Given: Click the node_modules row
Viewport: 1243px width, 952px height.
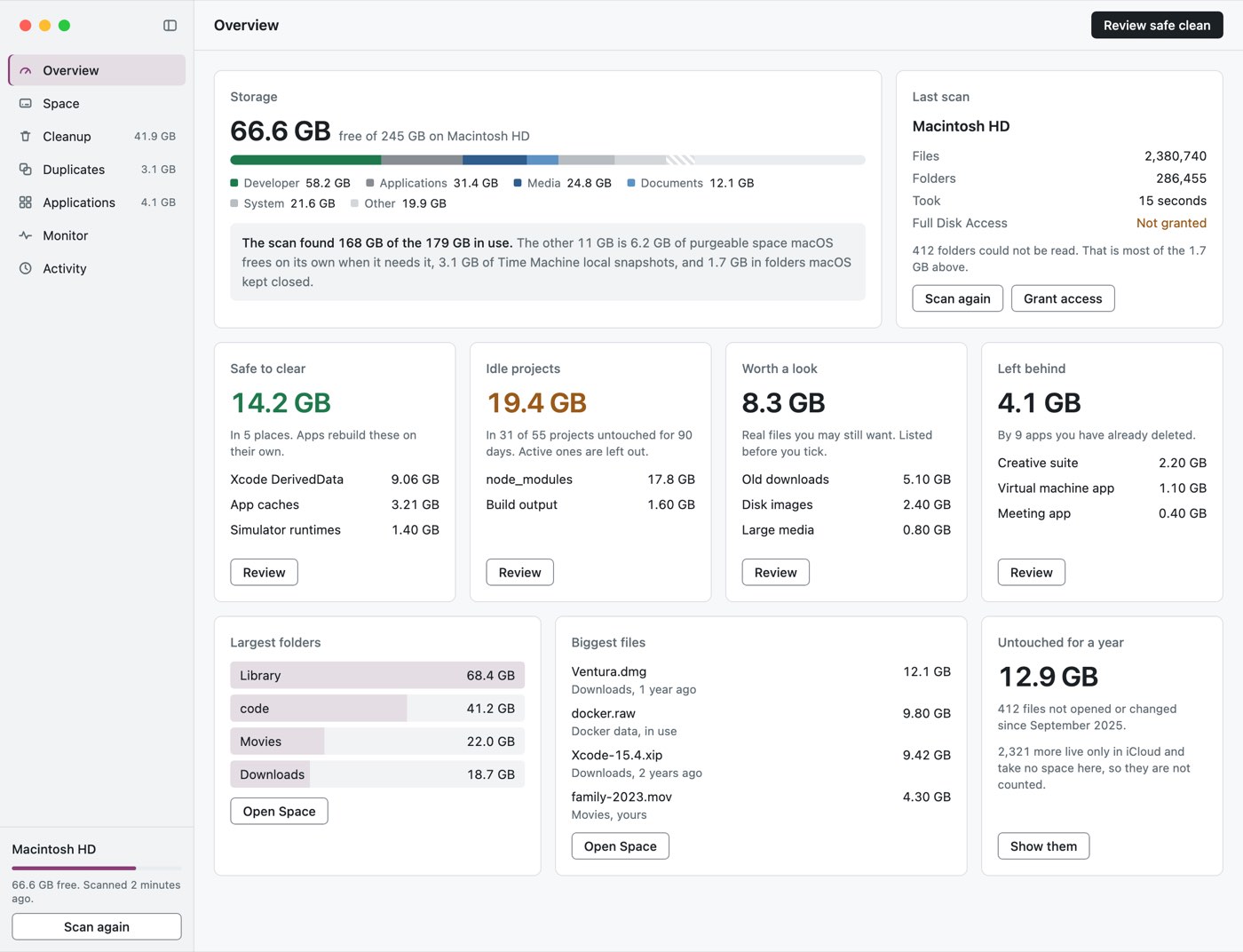Looking at the screenshot, I should [x=590, y=480].
